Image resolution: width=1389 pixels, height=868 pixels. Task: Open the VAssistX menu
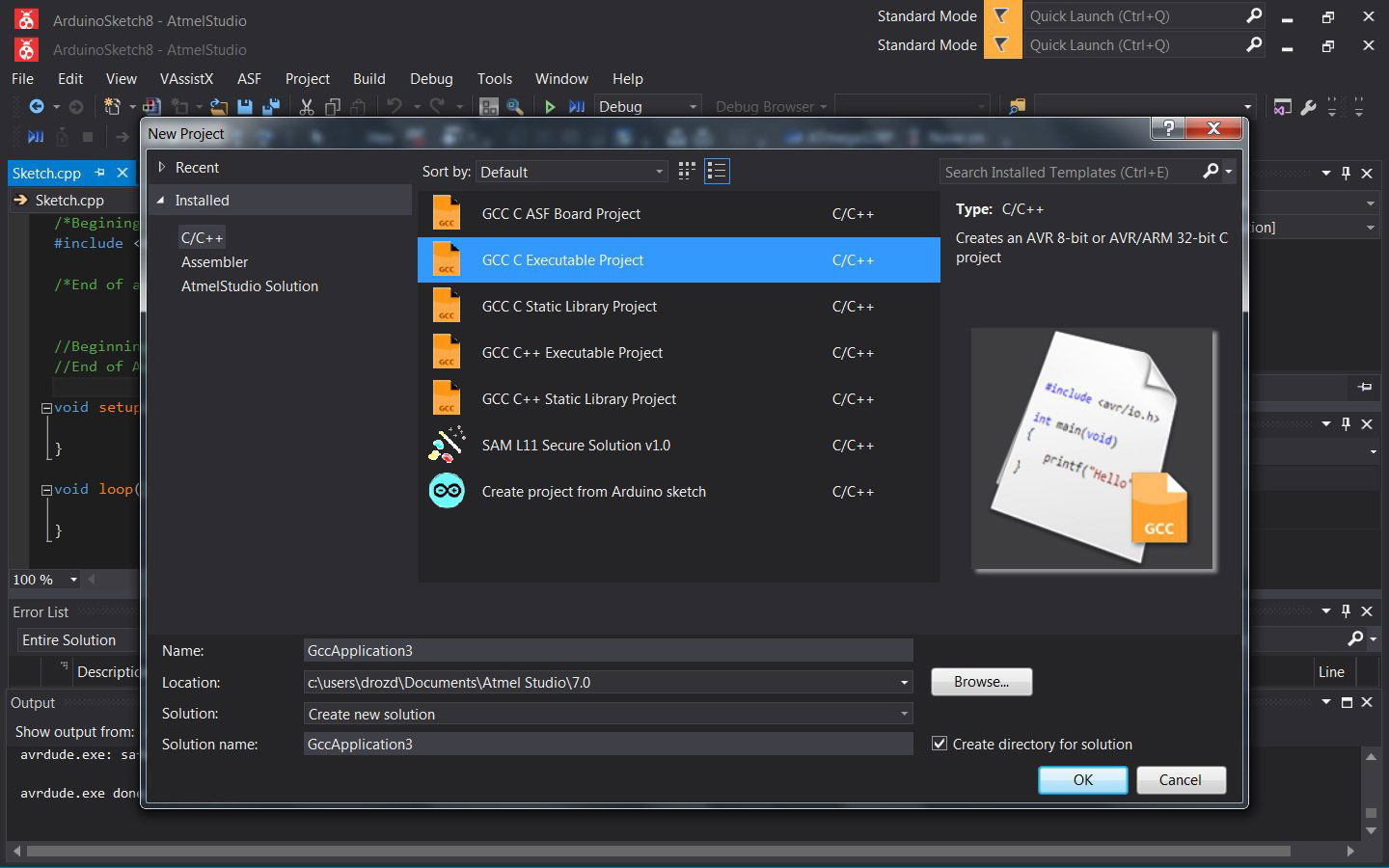click(186, 78)
